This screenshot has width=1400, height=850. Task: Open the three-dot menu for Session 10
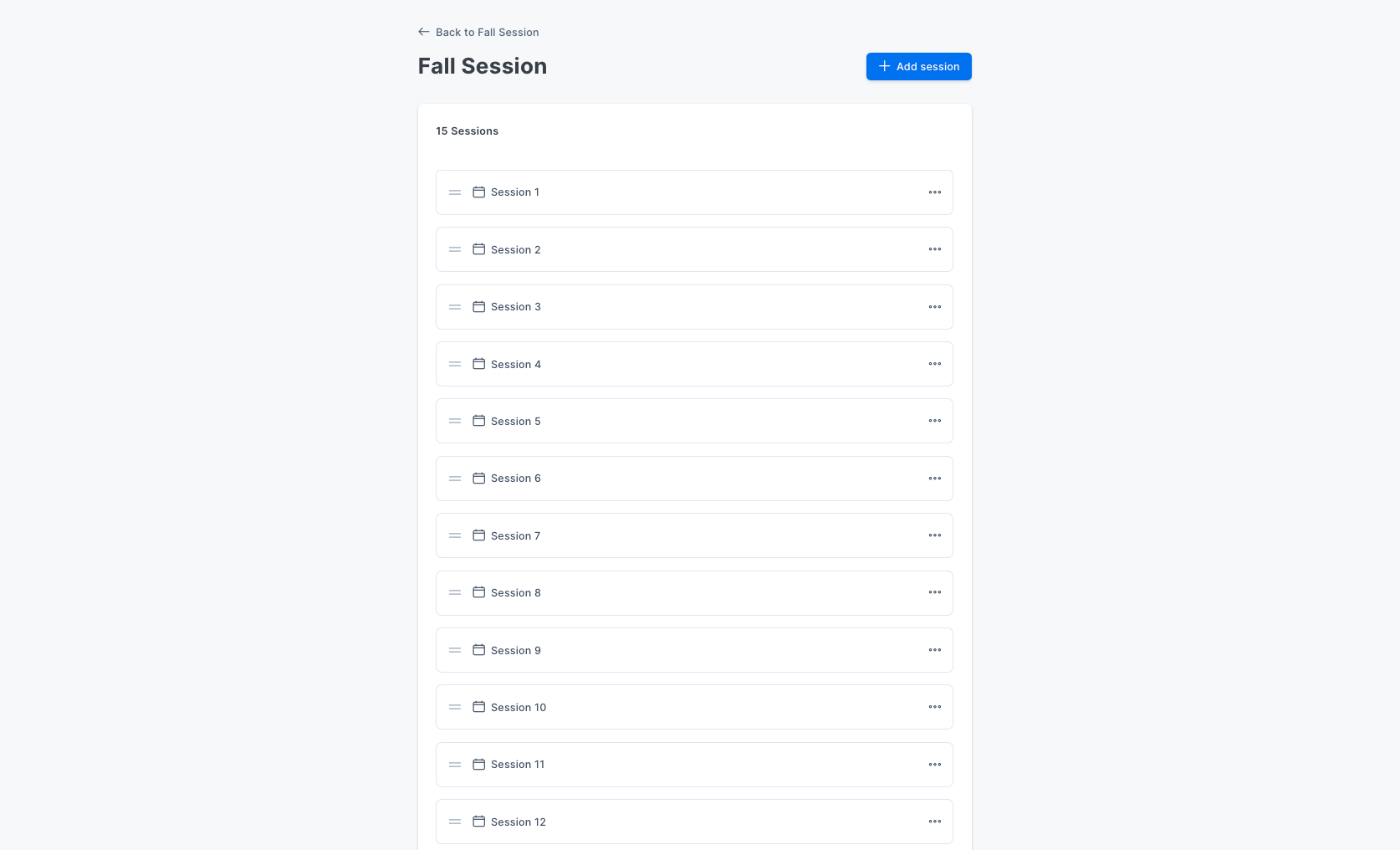[x=935, y=707]
